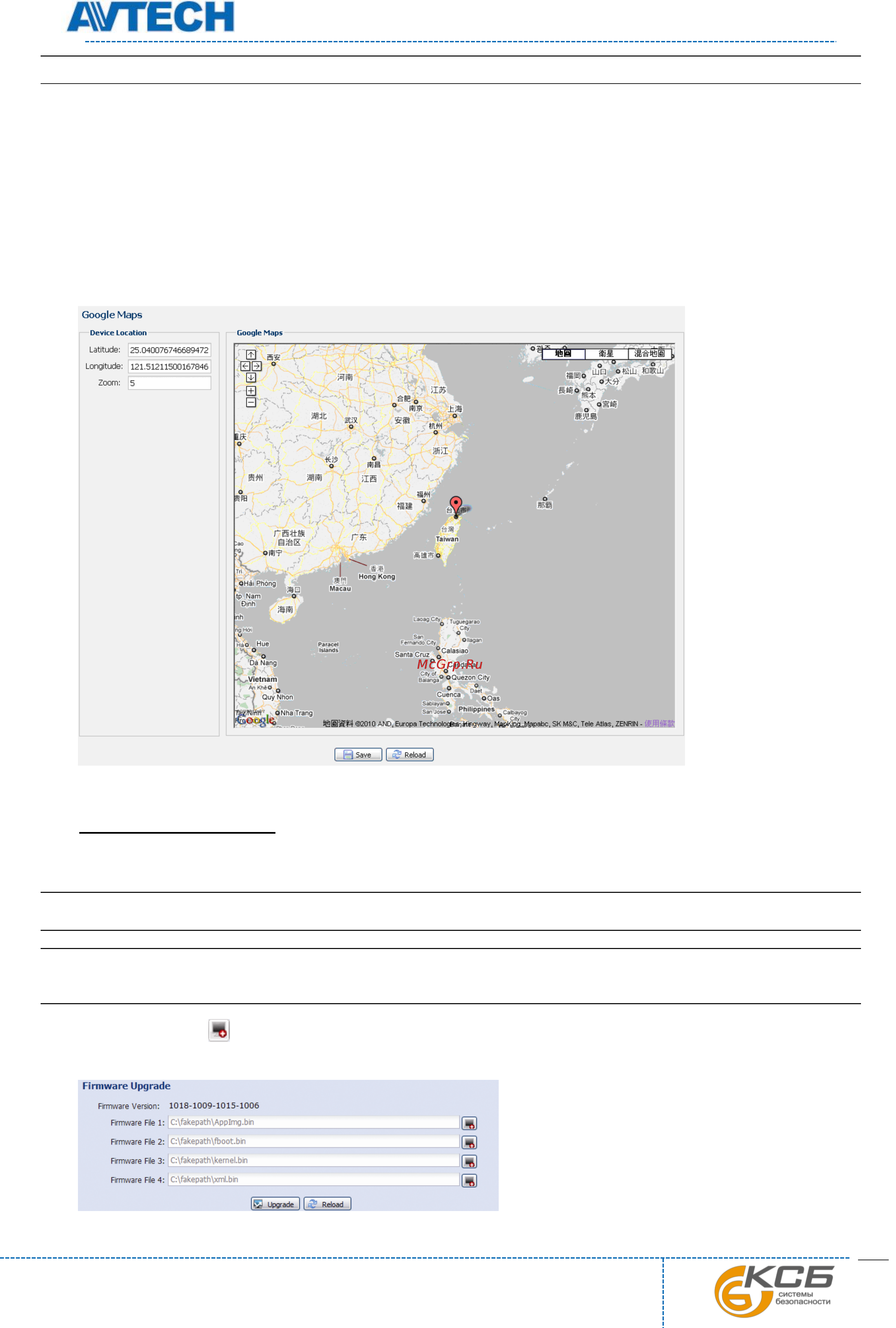Click the Hong Kong label on the map
The image size is (896, 1328).
click(376, 577)
